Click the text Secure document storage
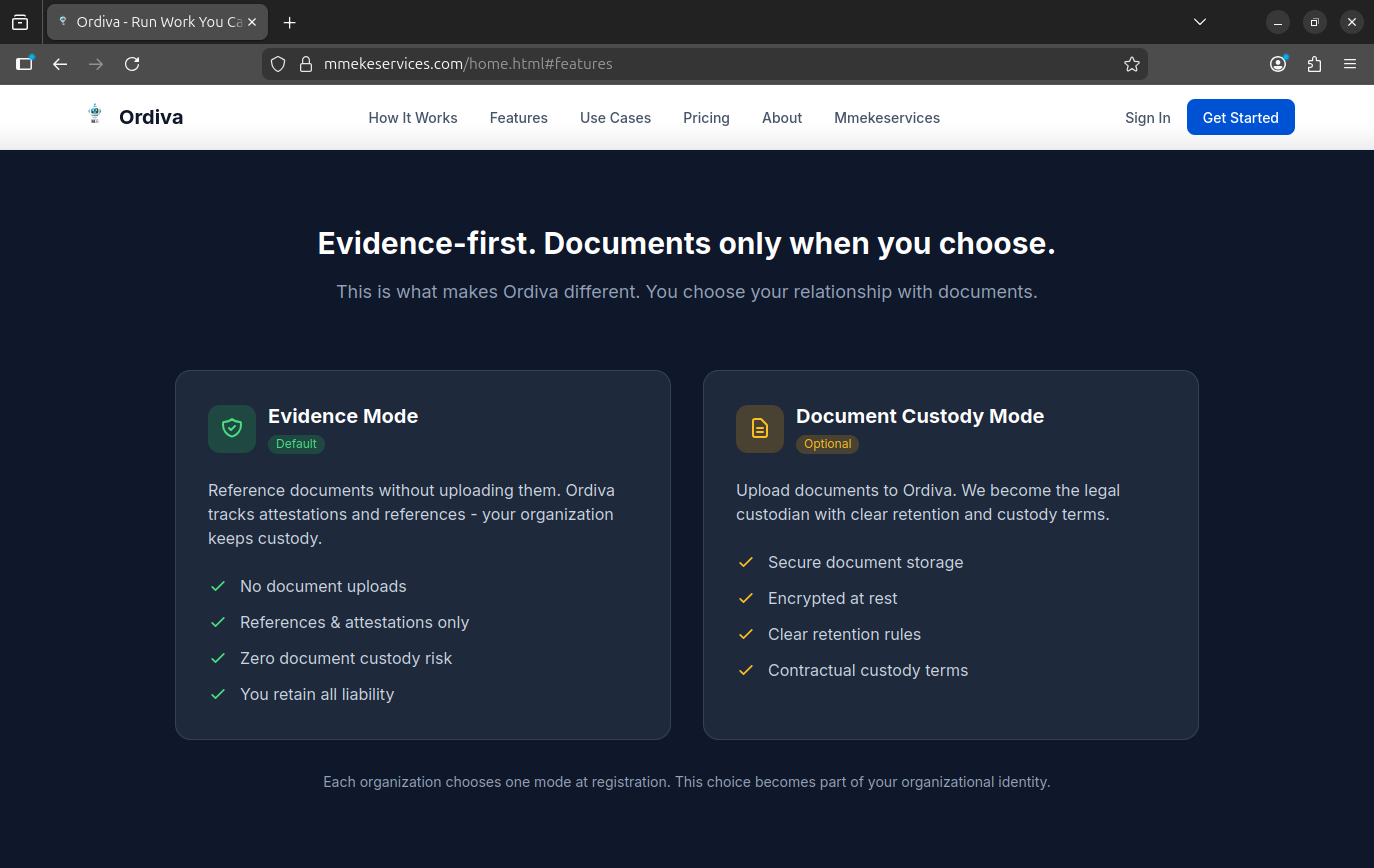The width and height of the screenshot is (1374, 868). click(865, 562)
